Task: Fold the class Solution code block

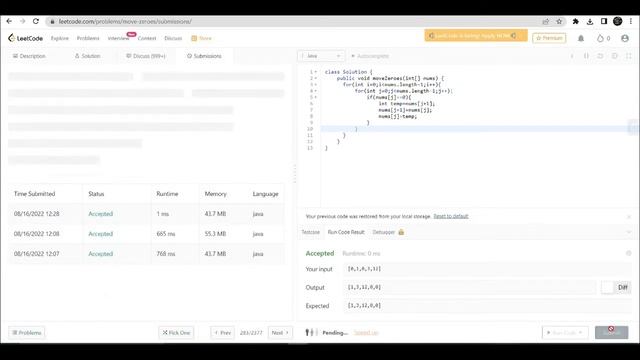Action: point(316,72)
